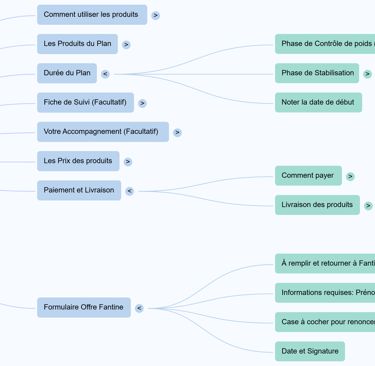Select the Case à cocher pour renoncer node
The image size is (375, 366).
tap(325, 322)
